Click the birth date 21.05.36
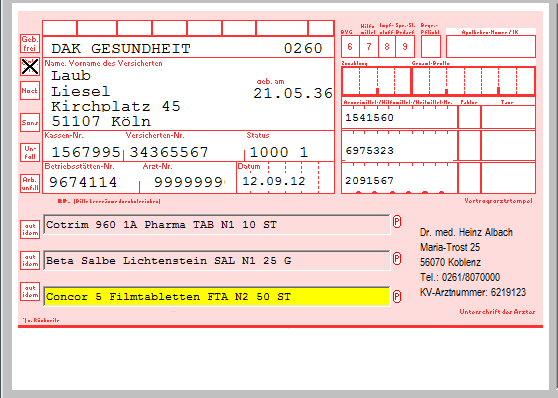 point(293,94)
